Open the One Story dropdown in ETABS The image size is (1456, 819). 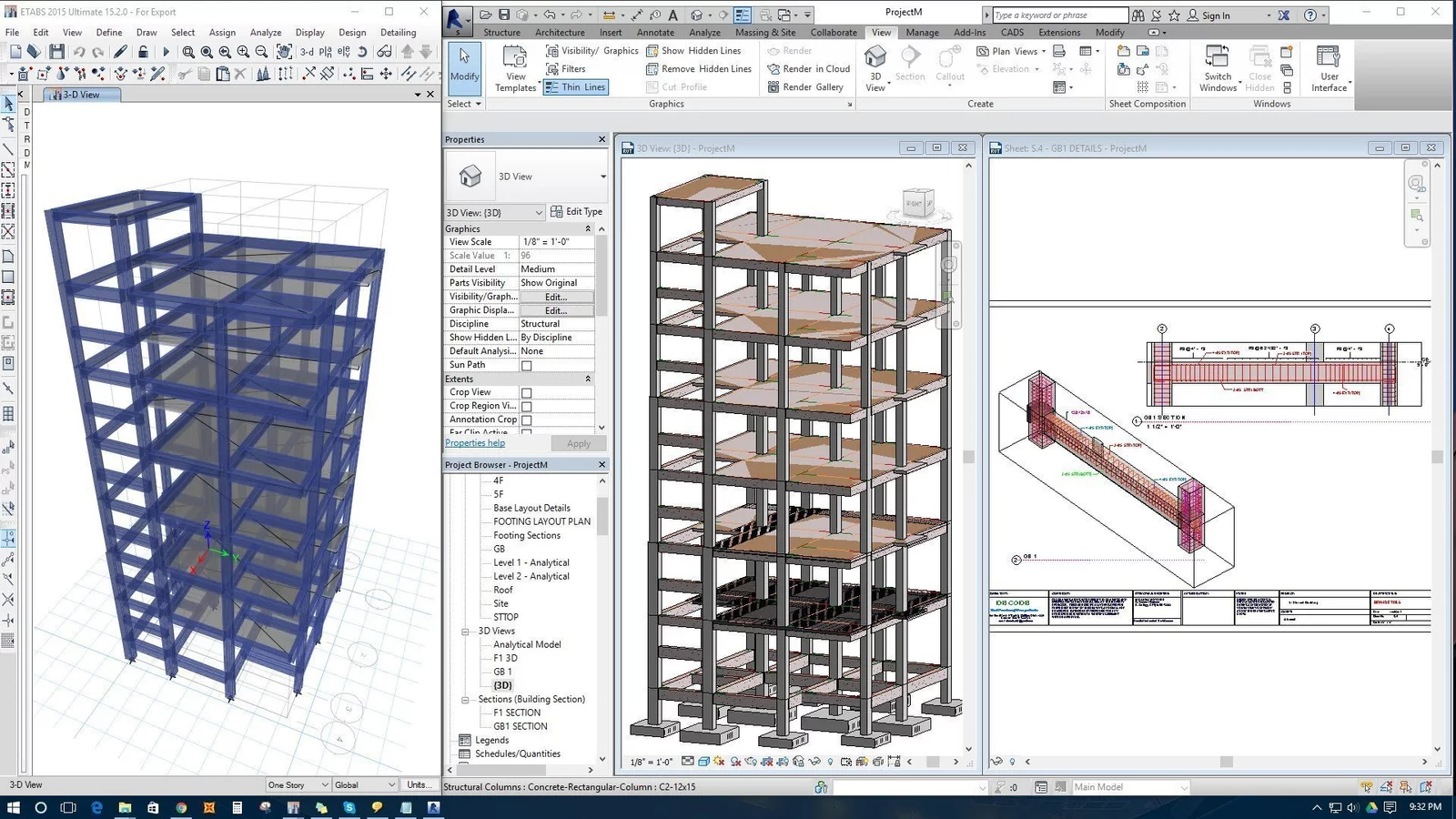[x=298, y=784]
